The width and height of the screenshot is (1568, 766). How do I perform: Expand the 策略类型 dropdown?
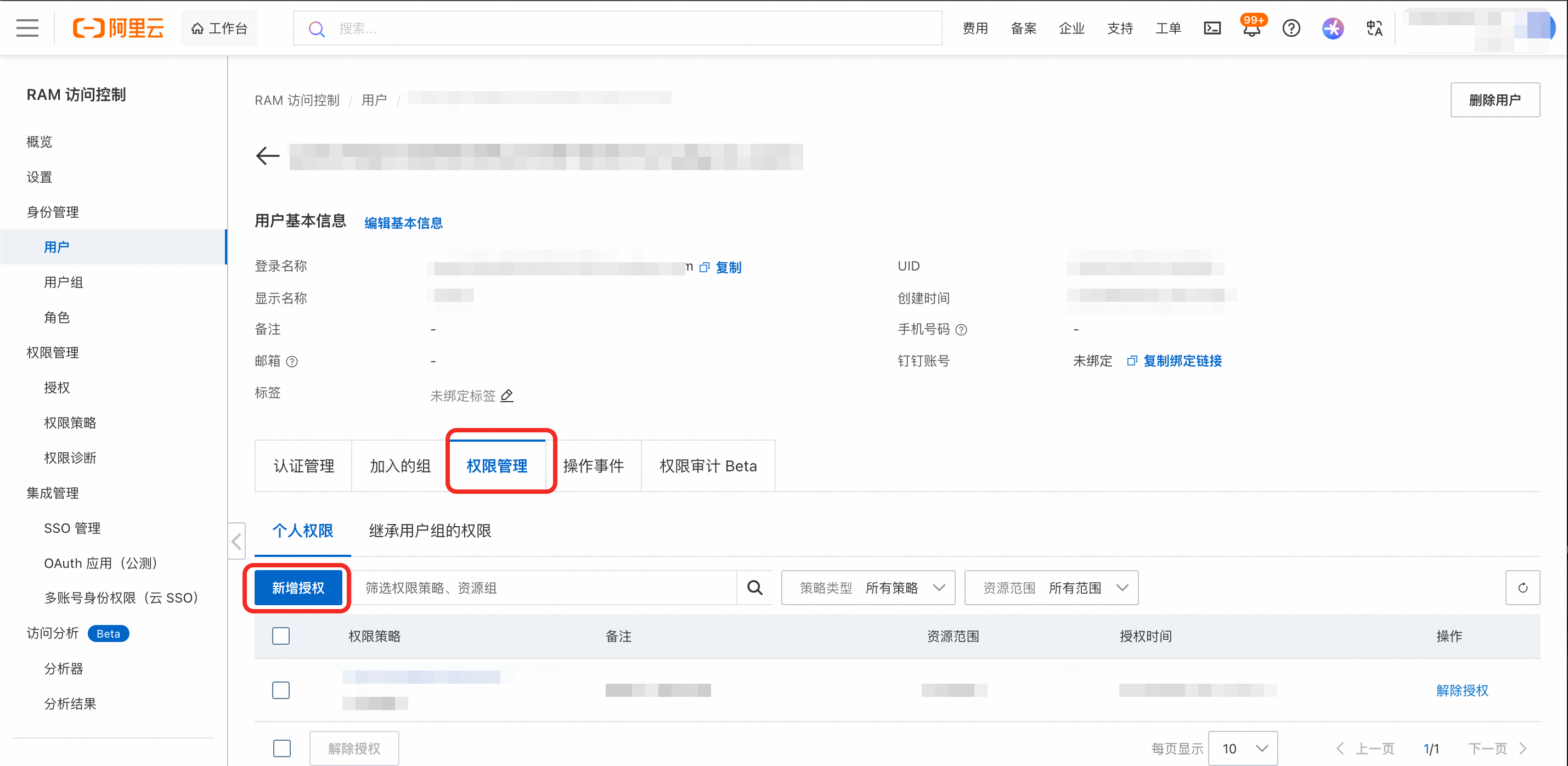tap(868, 588)
